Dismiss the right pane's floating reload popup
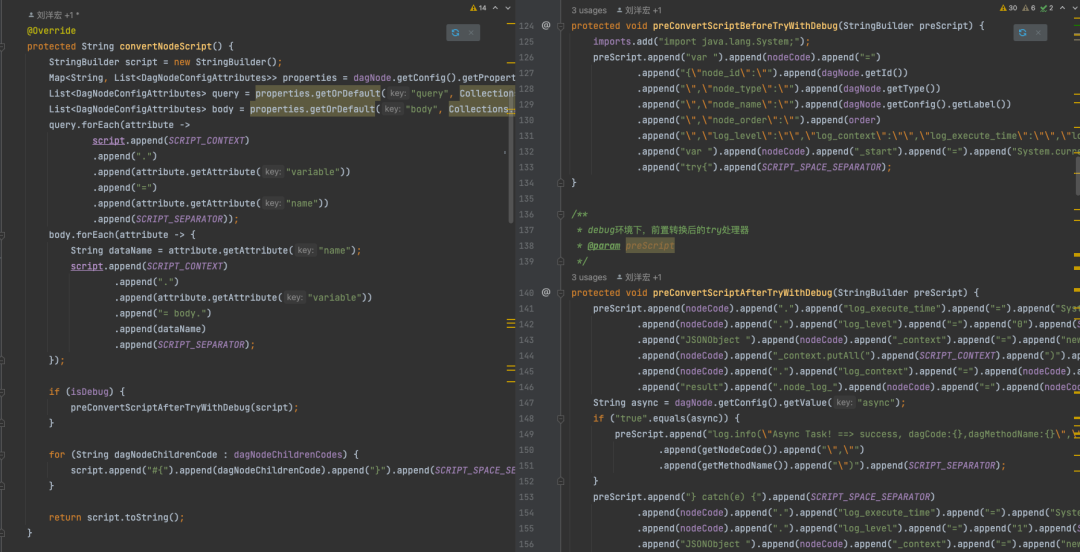 tap(1039, 32)
